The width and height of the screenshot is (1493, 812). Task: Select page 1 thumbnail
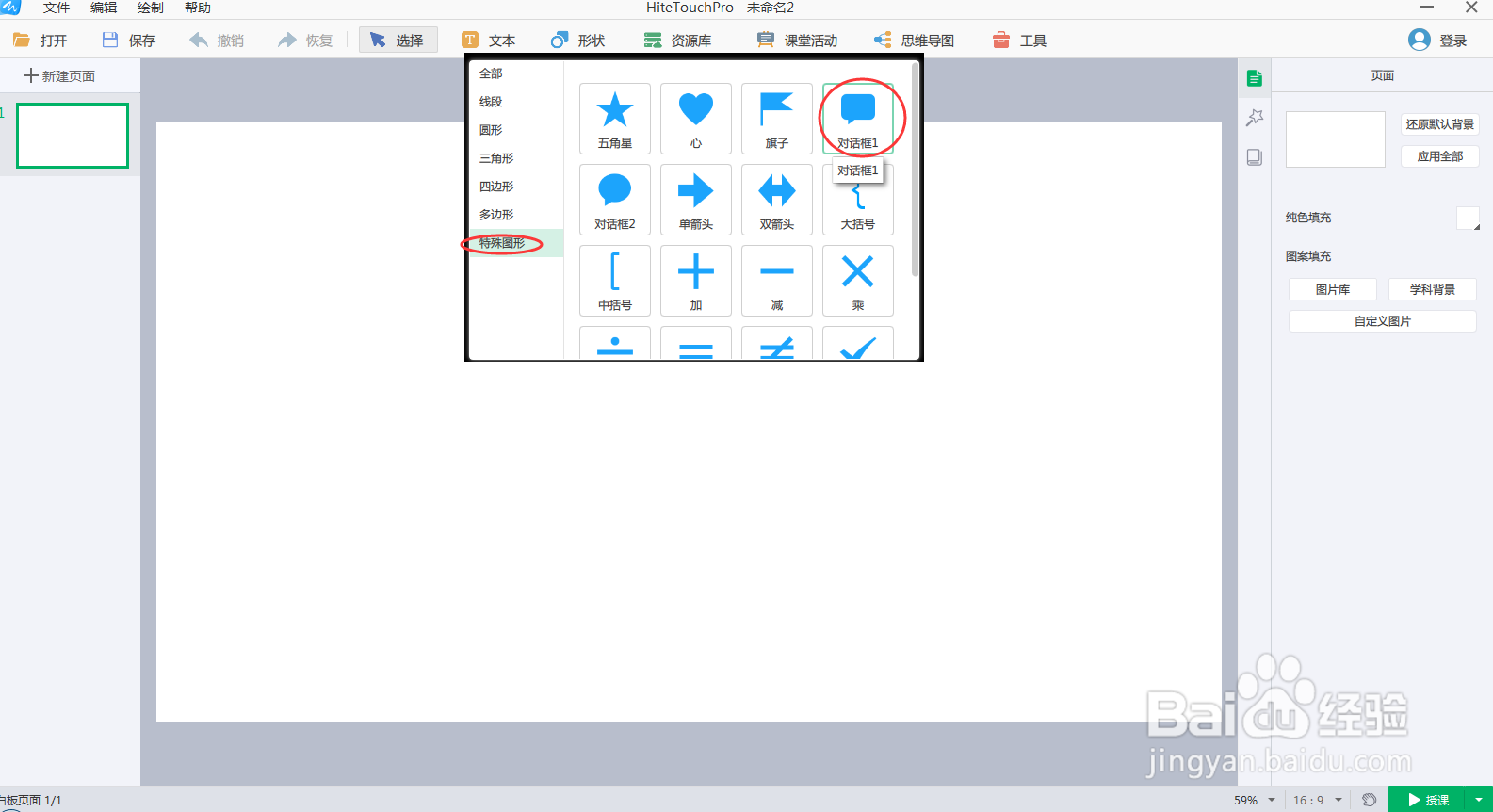point(73,136)
